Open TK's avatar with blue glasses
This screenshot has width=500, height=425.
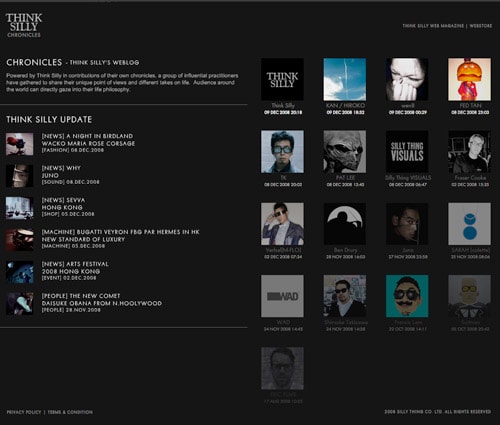(x=282, y=152)
